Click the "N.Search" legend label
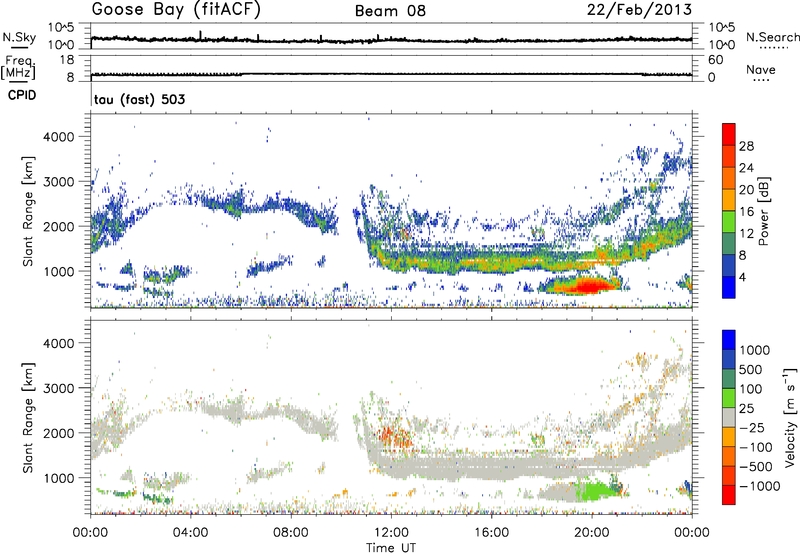The width and height of the screenshot is (800, 554). pyautogui.click(x=772, y=37)
